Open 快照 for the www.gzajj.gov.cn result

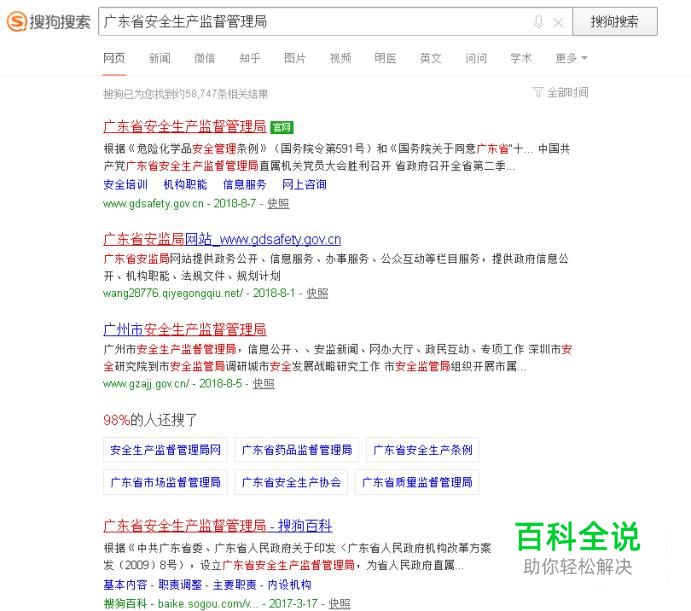(264, 384)
